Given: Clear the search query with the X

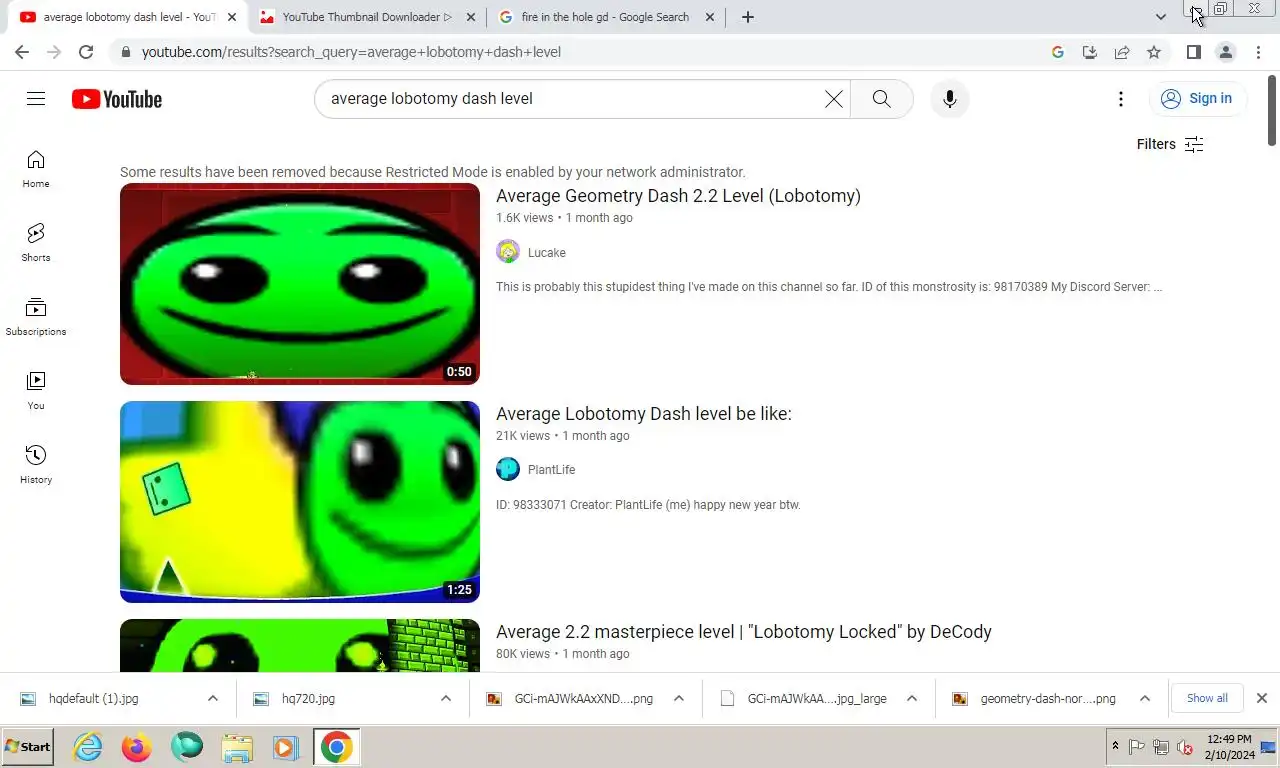Looking at the screenshot, I should (833, 99).
